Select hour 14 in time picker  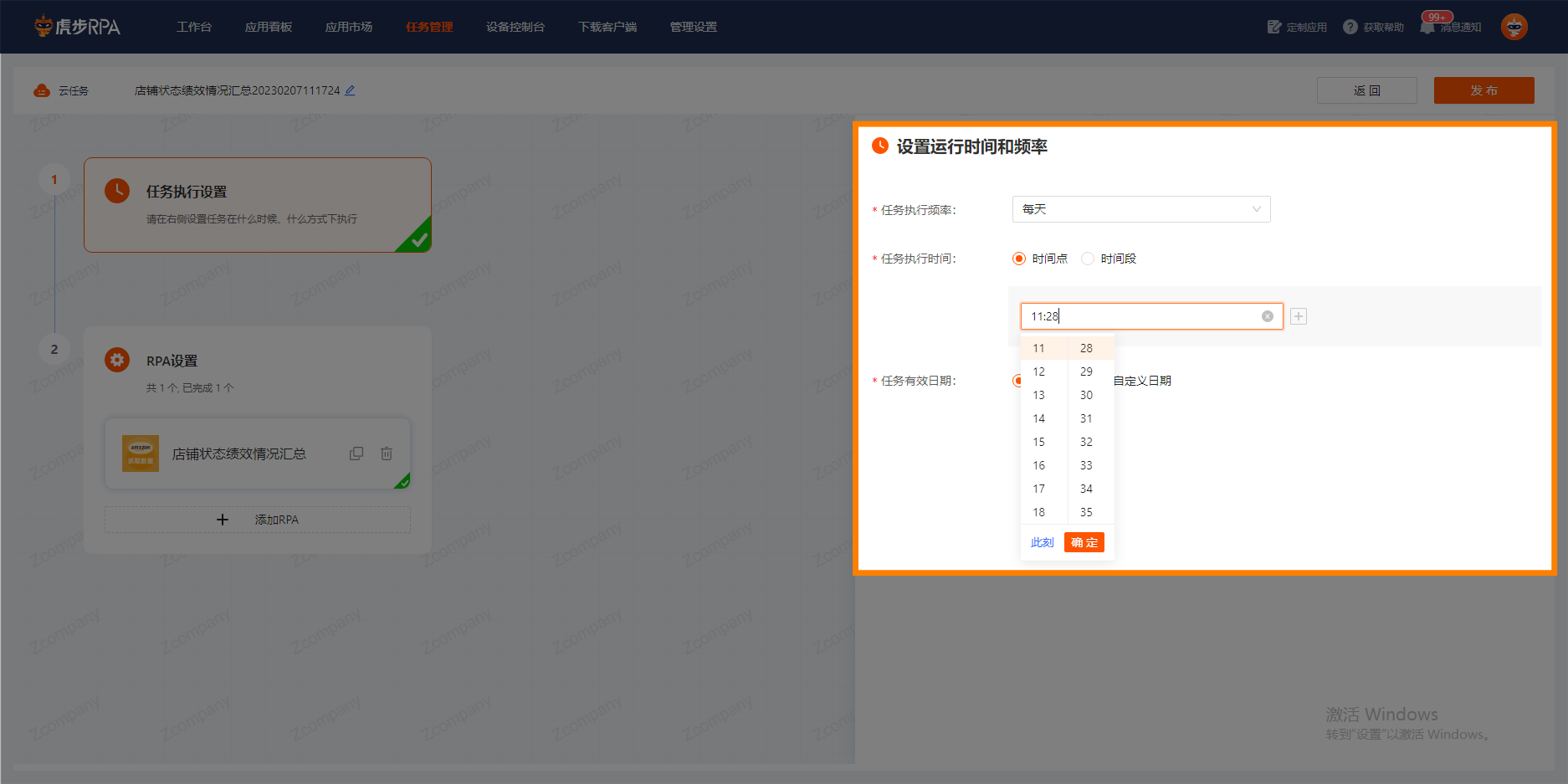(x=1043, y=418)
